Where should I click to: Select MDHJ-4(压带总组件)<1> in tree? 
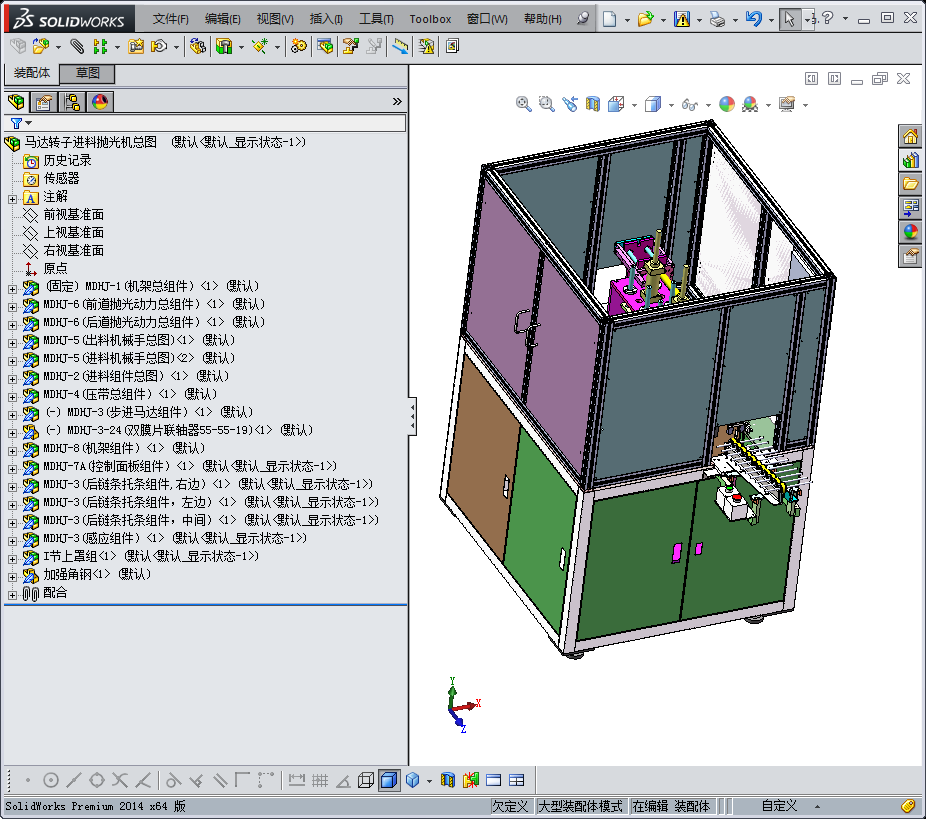tap(129, 394)
